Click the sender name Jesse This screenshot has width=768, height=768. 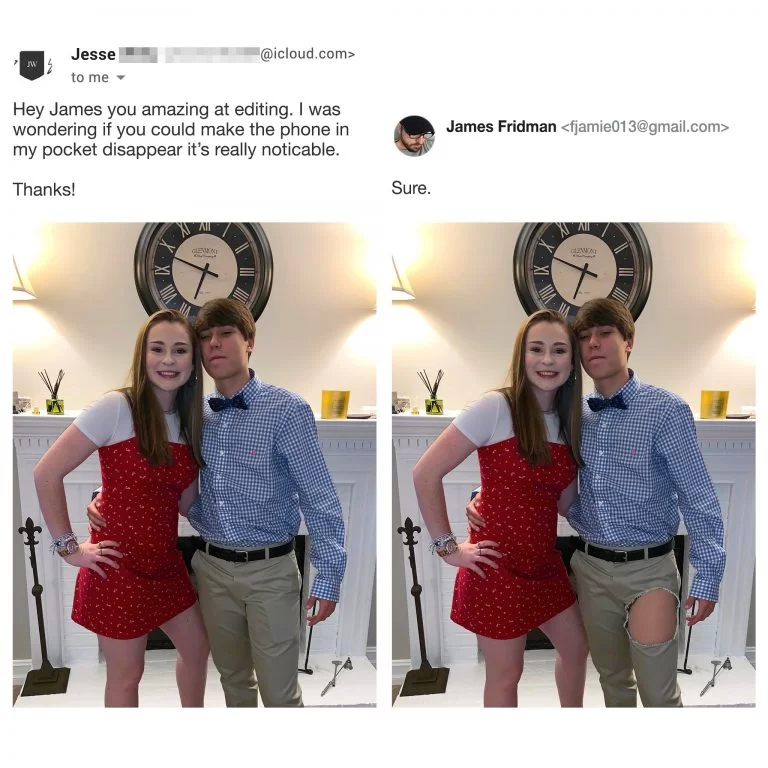pyautogui.click(x=93, y=54)
